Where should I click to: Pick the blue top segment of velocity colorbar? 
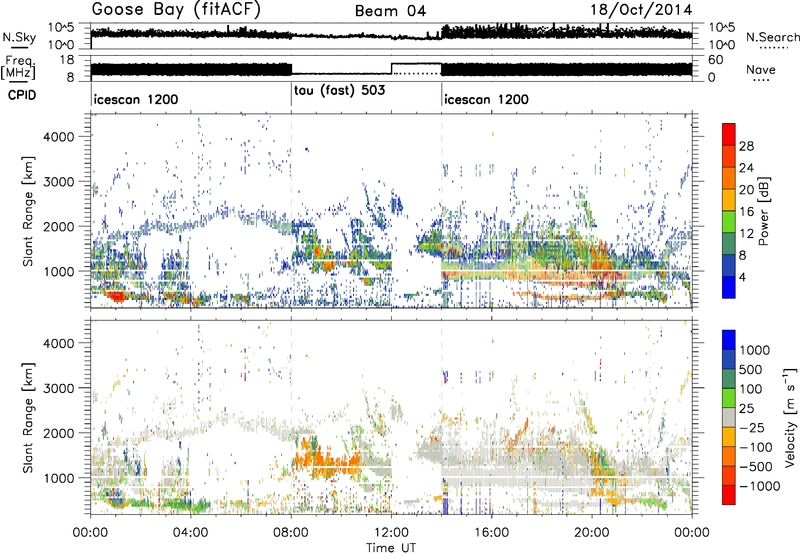729,340
